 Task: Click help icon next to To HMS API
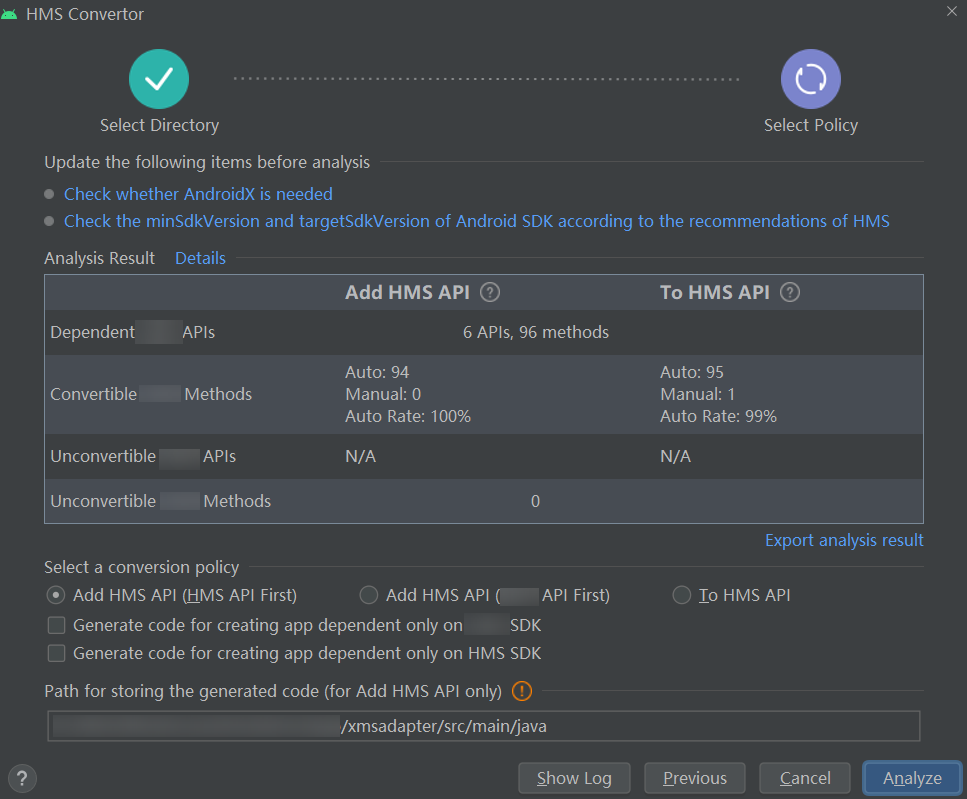[790, 293]
